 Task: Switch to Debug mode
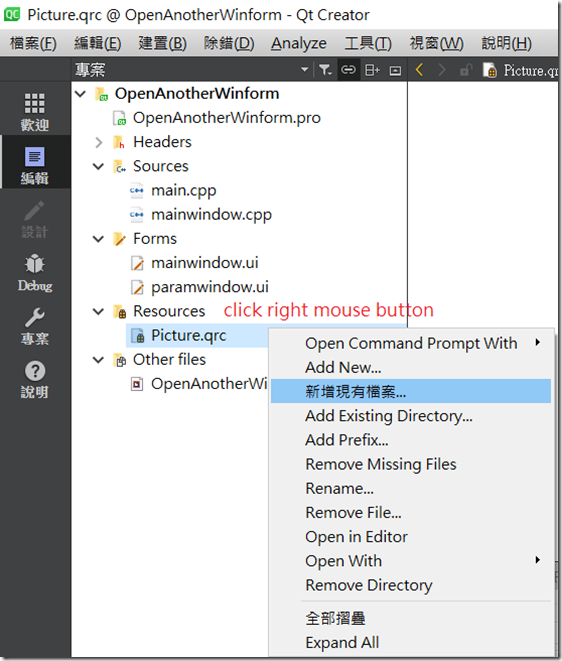click(35, 273)
